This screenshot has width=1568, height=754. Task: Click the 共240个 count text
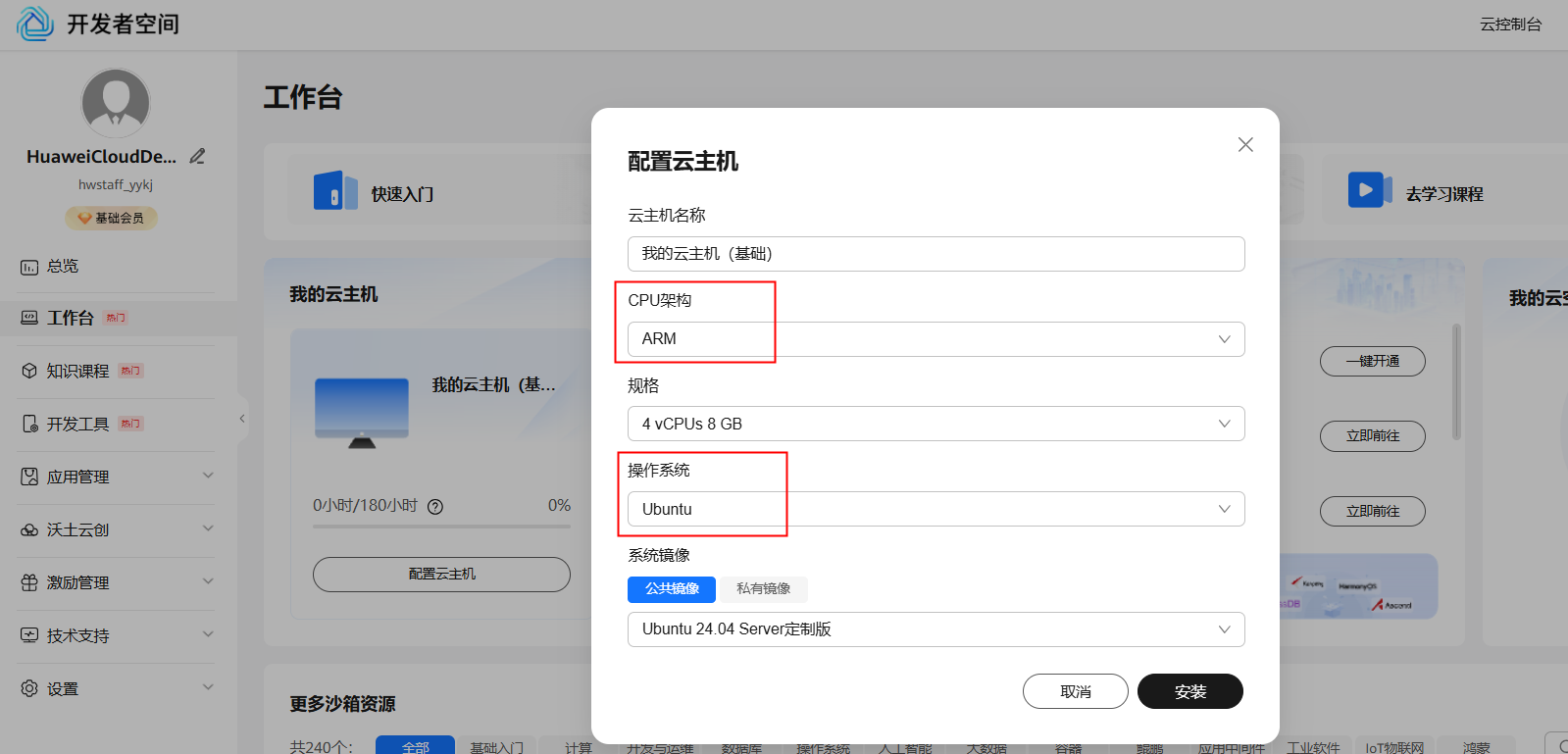pyautogui.click(x=321, y=747)
